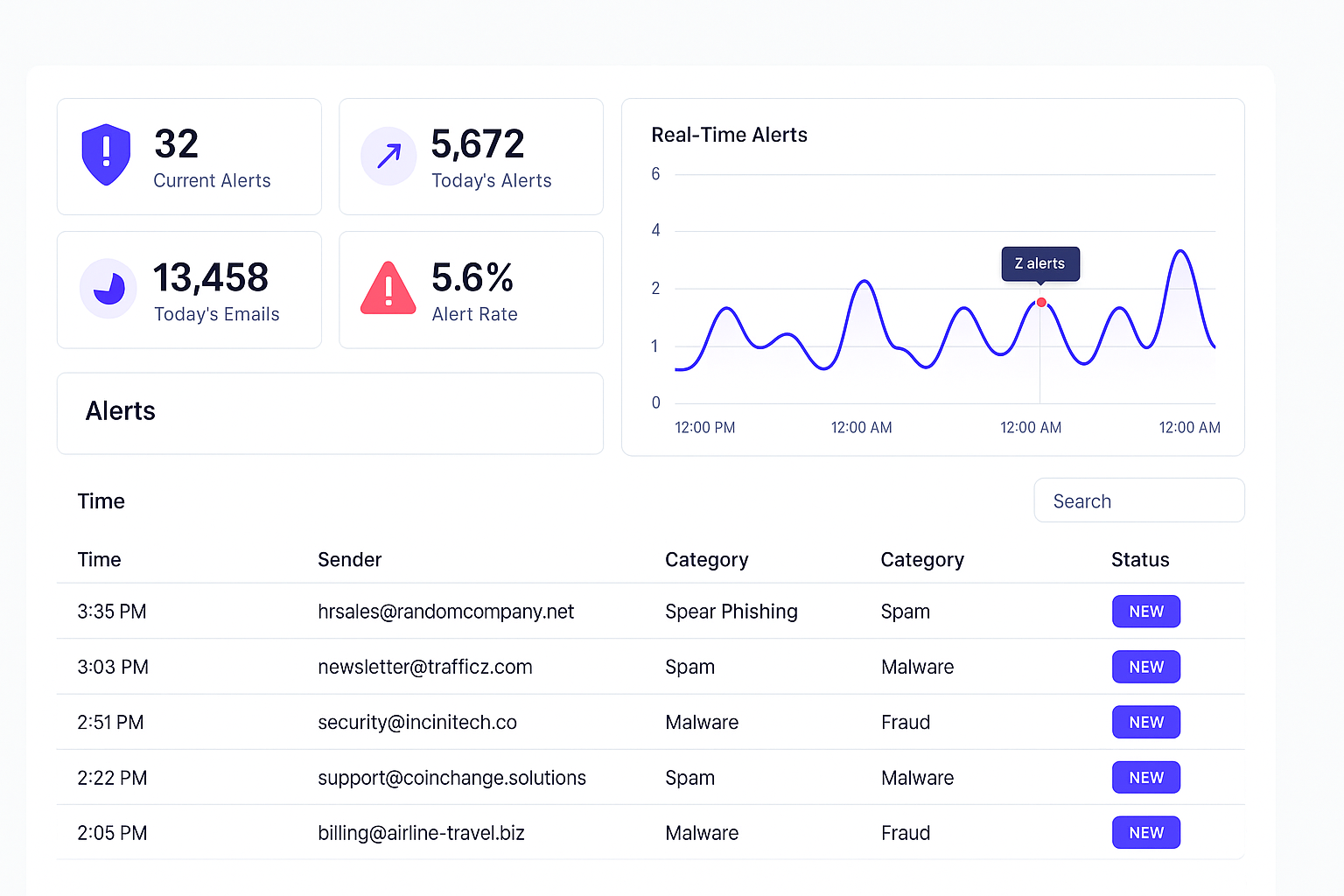Click NEW badge for billing@airline-travel.biz
Image resolution: width=1344 pixels, height=896 pixels.
click(x=1145, y=833)
